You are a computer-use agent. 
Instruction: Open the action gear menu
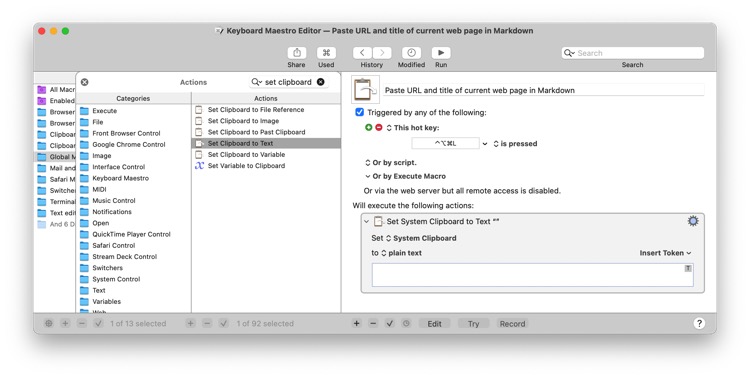[693, 221]
